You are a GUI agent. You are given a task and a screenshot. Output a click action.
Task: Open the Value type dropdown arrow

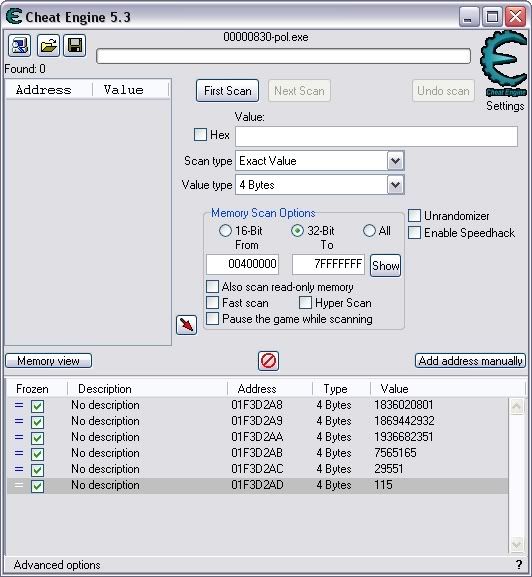pyautogui.click(x=396, y=185)
